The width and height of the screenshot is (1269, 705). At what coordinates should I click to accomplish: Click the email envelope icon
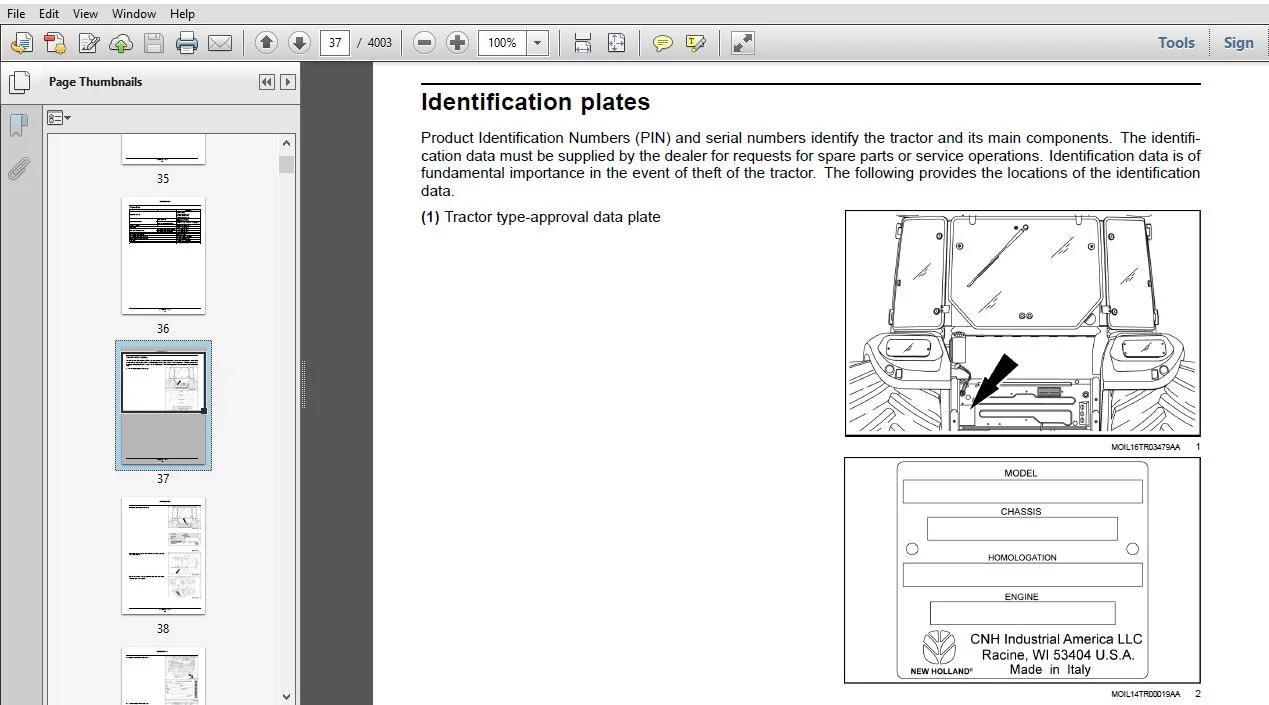[220, 43]
